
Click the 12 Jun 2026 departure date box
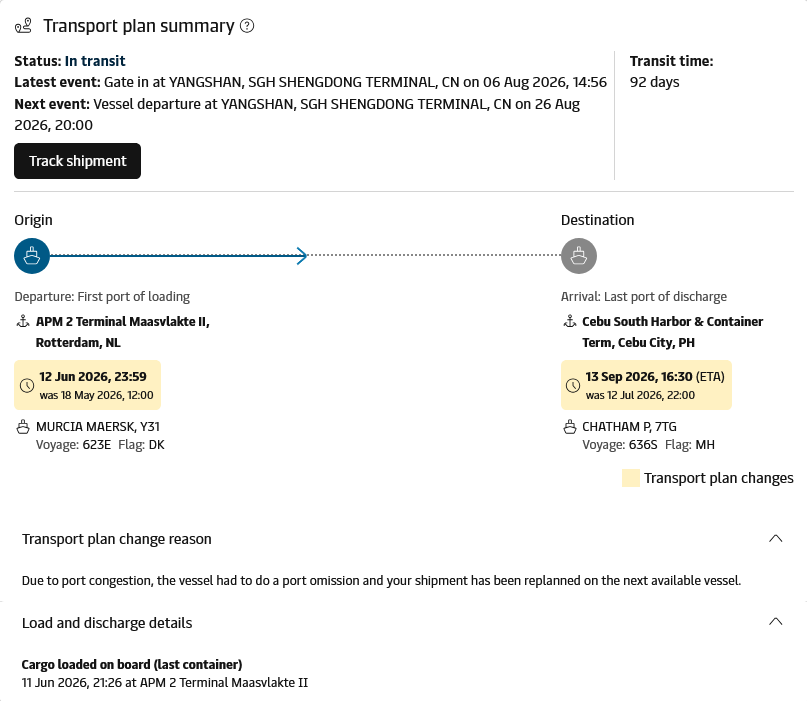87,385
